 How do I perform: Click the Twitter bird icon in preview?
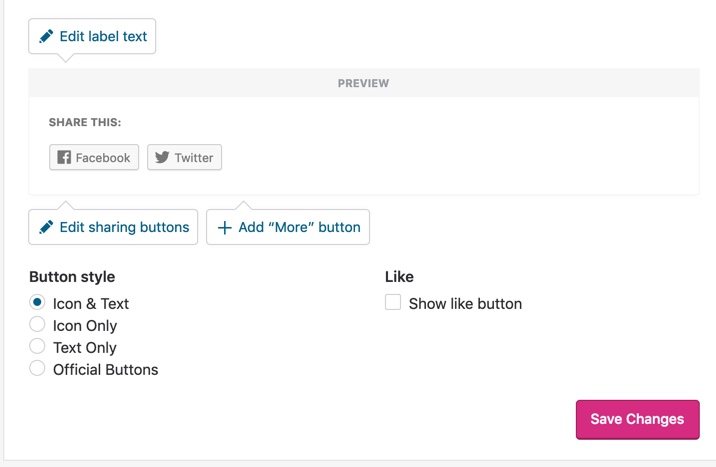coord(162,157)
